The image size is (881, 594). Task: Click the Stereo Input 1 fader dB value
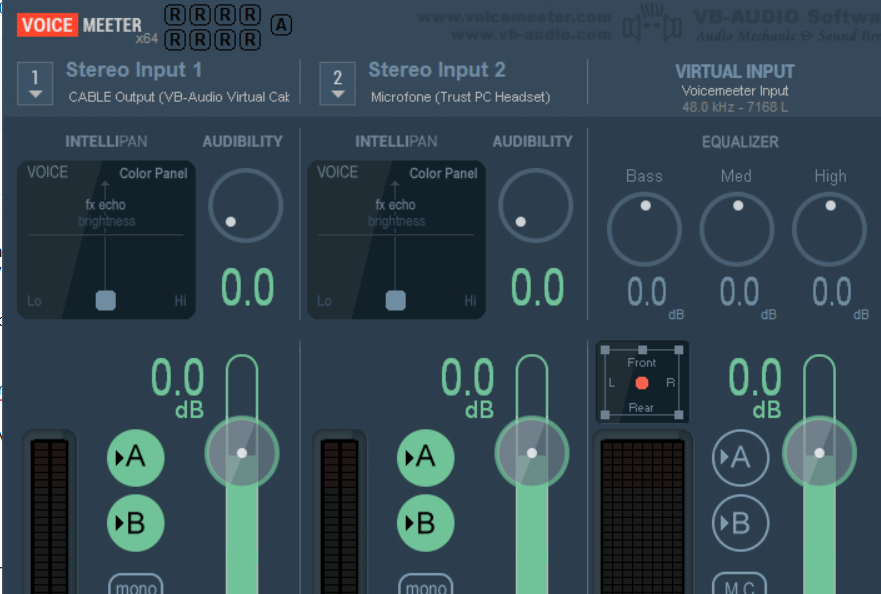pyautogui.click(x=178, y=388)
